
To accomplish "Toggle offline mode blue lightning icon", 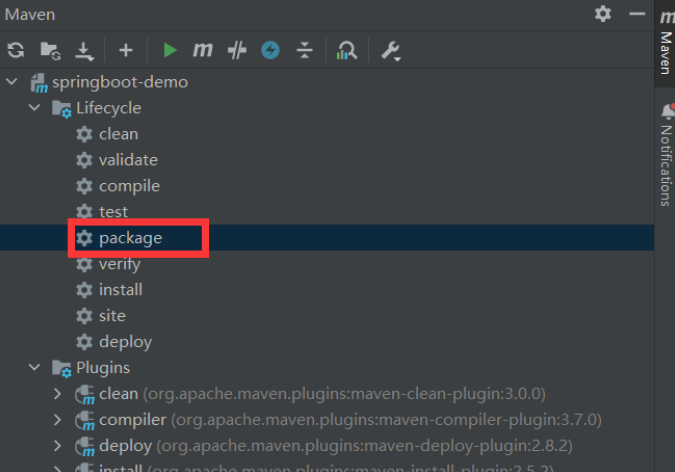I will [270, 50].
